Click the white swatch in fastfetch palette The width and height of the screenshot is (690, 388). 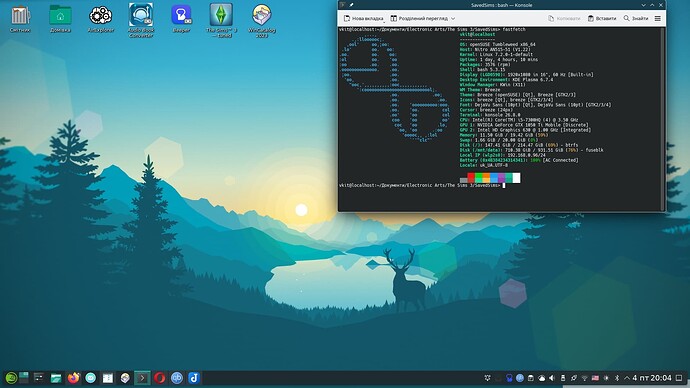pos(516,178)
